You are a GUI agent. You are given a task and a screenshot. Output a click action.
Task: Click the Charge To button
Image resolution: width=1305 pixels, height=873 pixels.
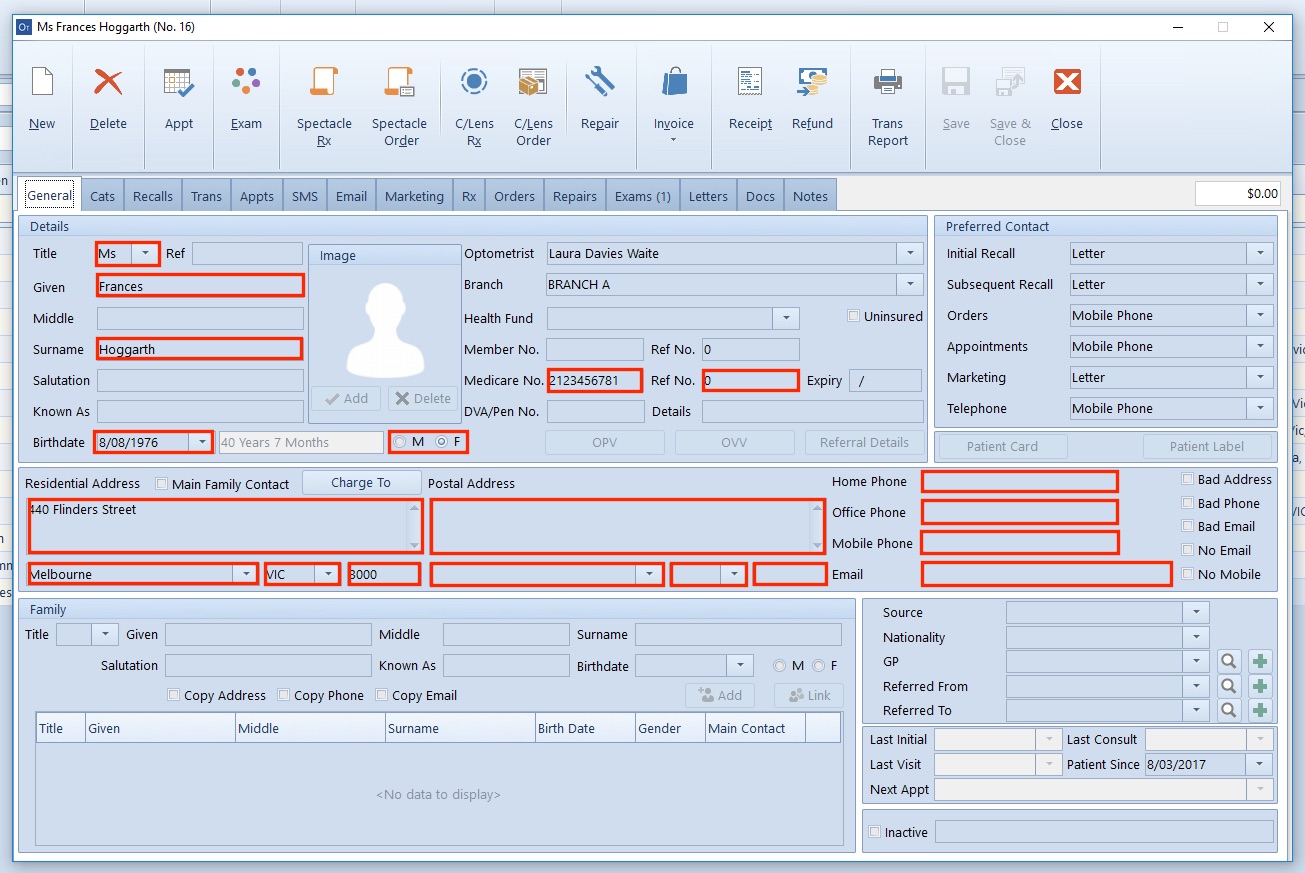361,481
